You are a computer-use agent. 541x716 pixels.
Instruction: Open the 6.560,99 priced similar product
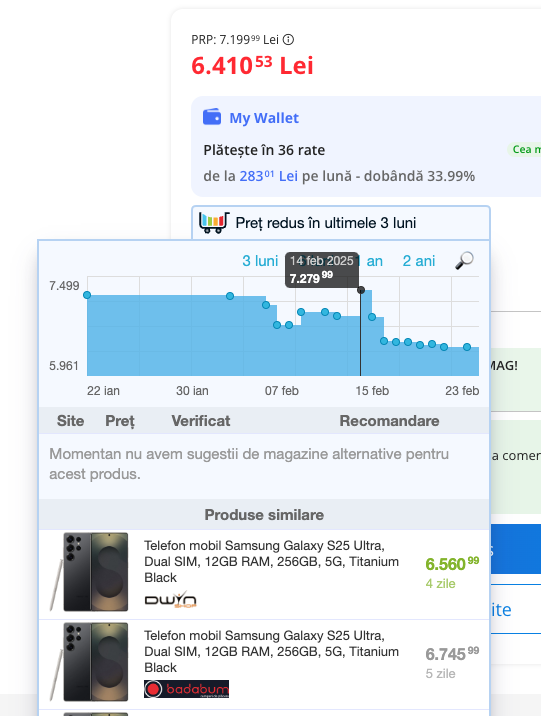[452, 564]
